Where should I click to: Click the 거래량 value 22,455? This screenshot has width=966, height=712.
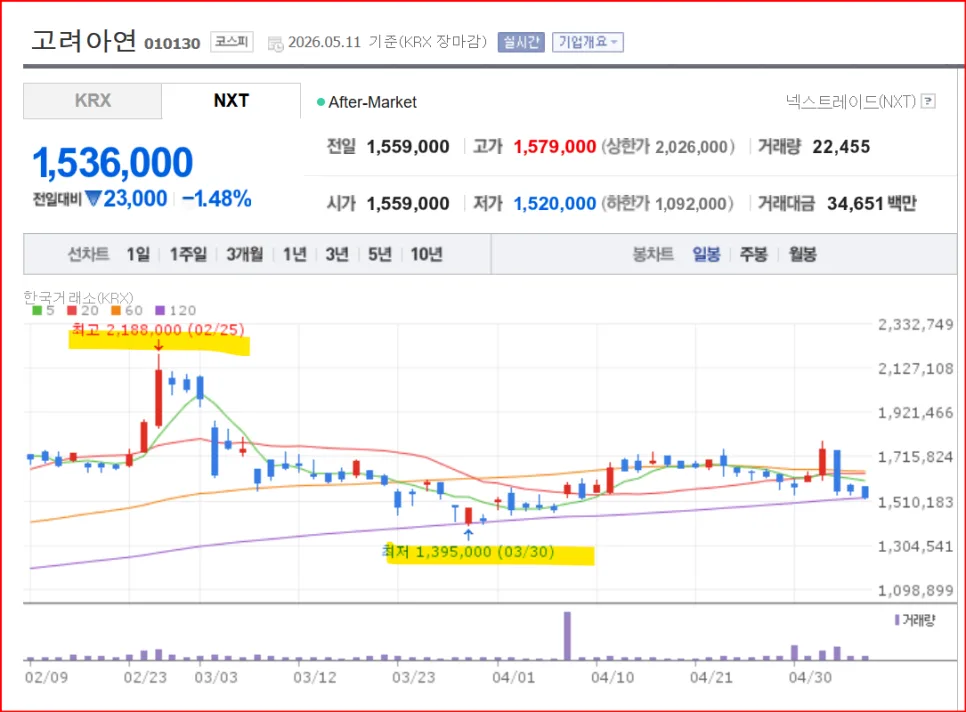pyautogui.click(x=841, y=147)
